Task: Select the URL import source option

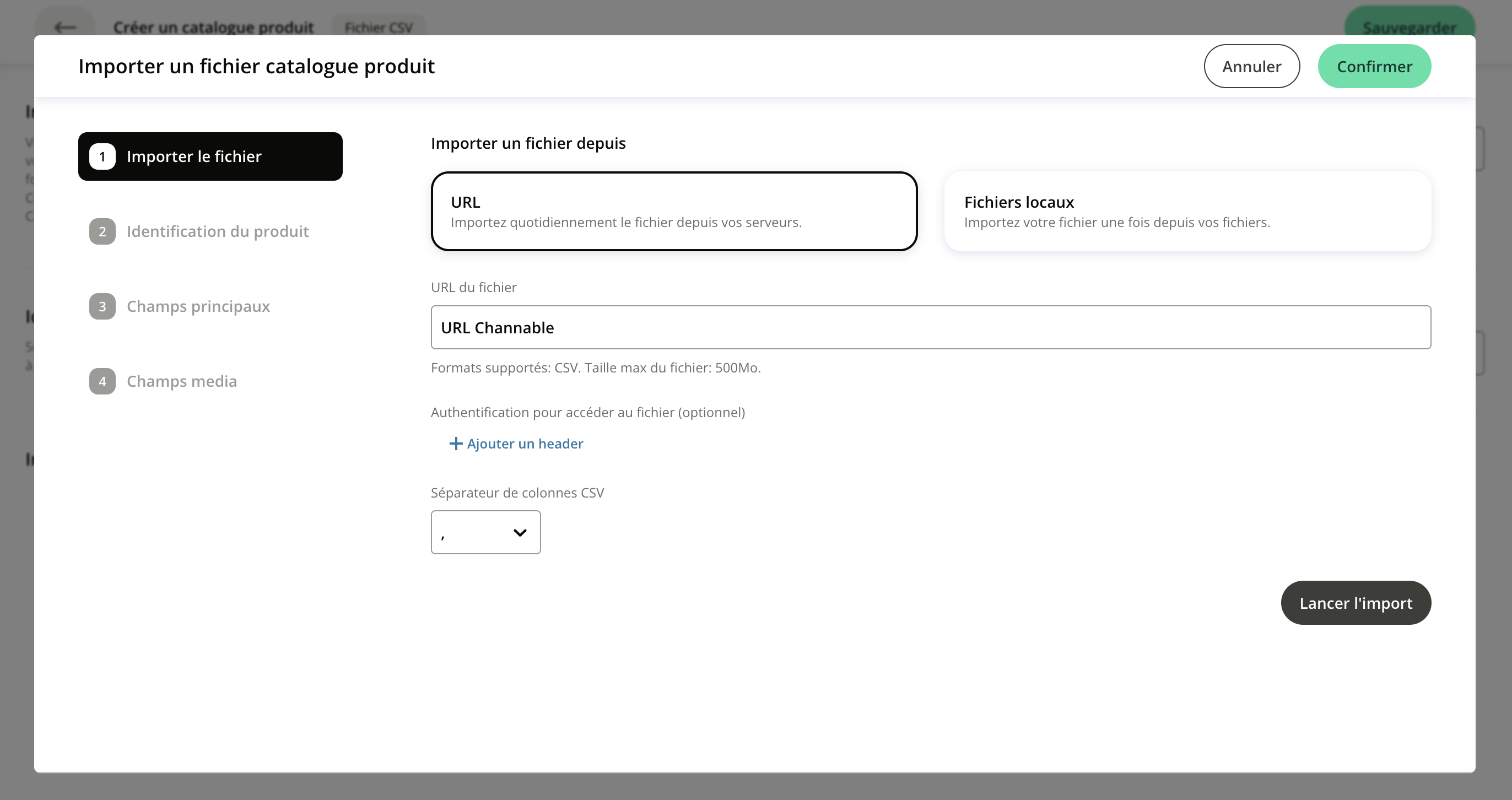Action: [x=674, y=212]
